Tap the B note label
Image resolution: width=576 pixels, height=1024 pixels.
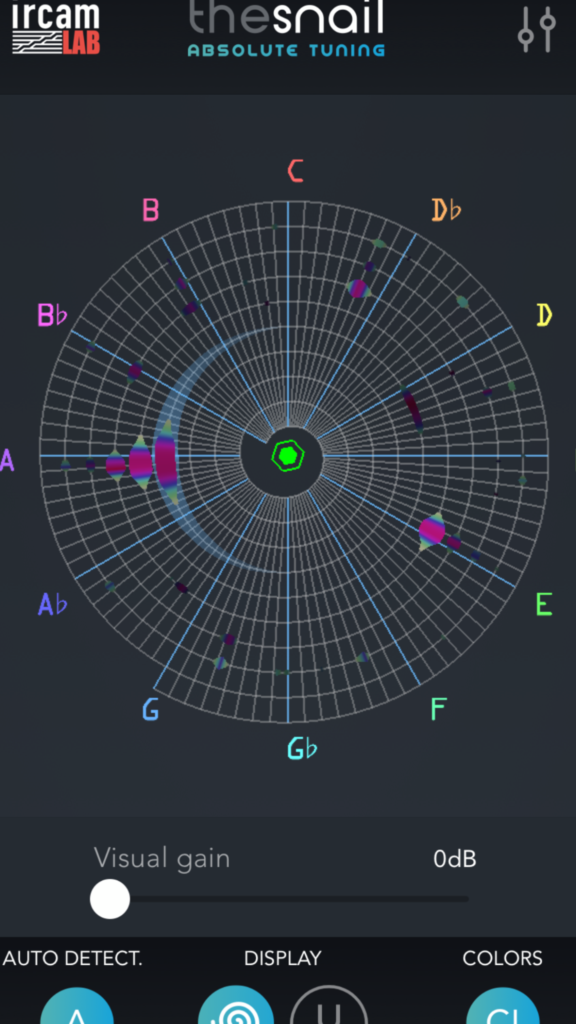pos(150,210)
